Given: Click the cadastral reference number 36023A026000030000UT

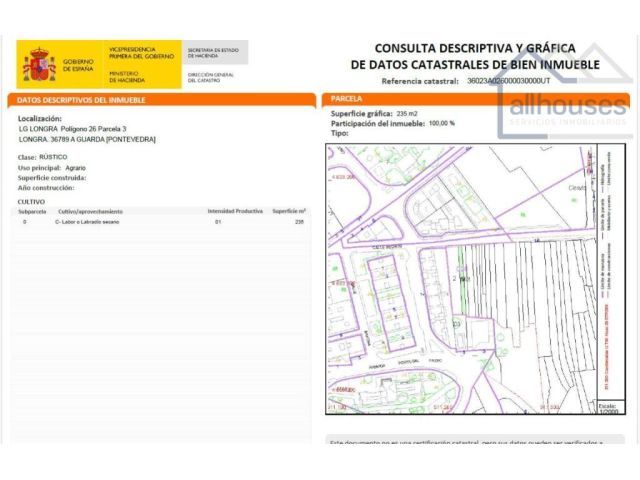Looking at the screenshot, I should 509,81.
